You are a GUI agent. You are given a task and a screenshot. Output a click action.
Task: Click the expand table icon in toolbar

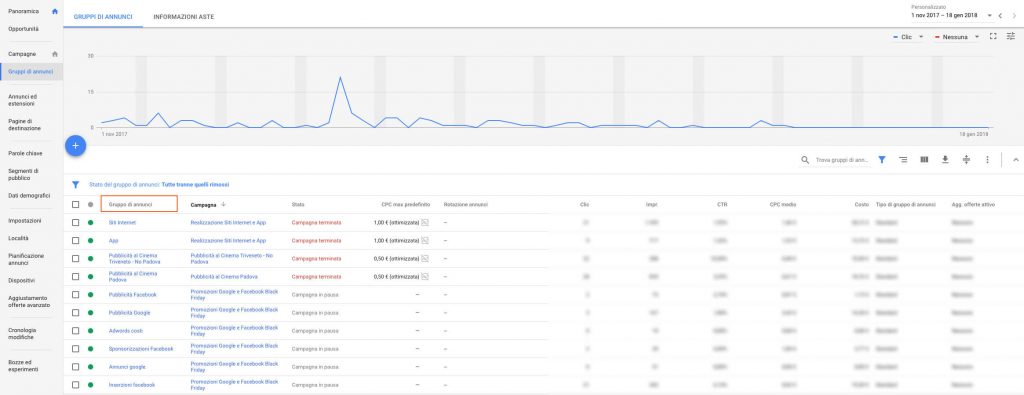pyautogui.click(x=967, y=159)
